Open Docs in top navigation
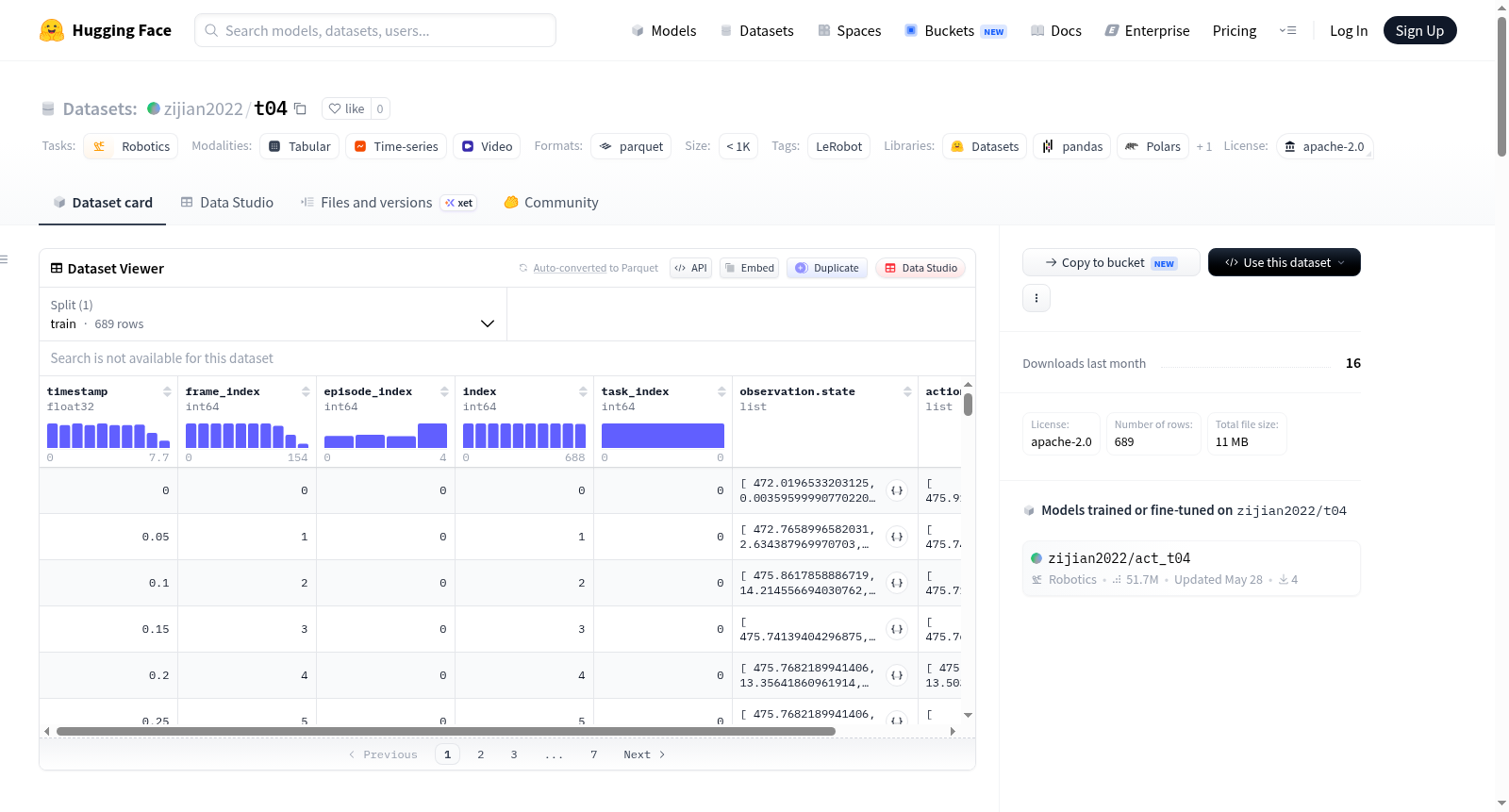 tap(1056, 31)
